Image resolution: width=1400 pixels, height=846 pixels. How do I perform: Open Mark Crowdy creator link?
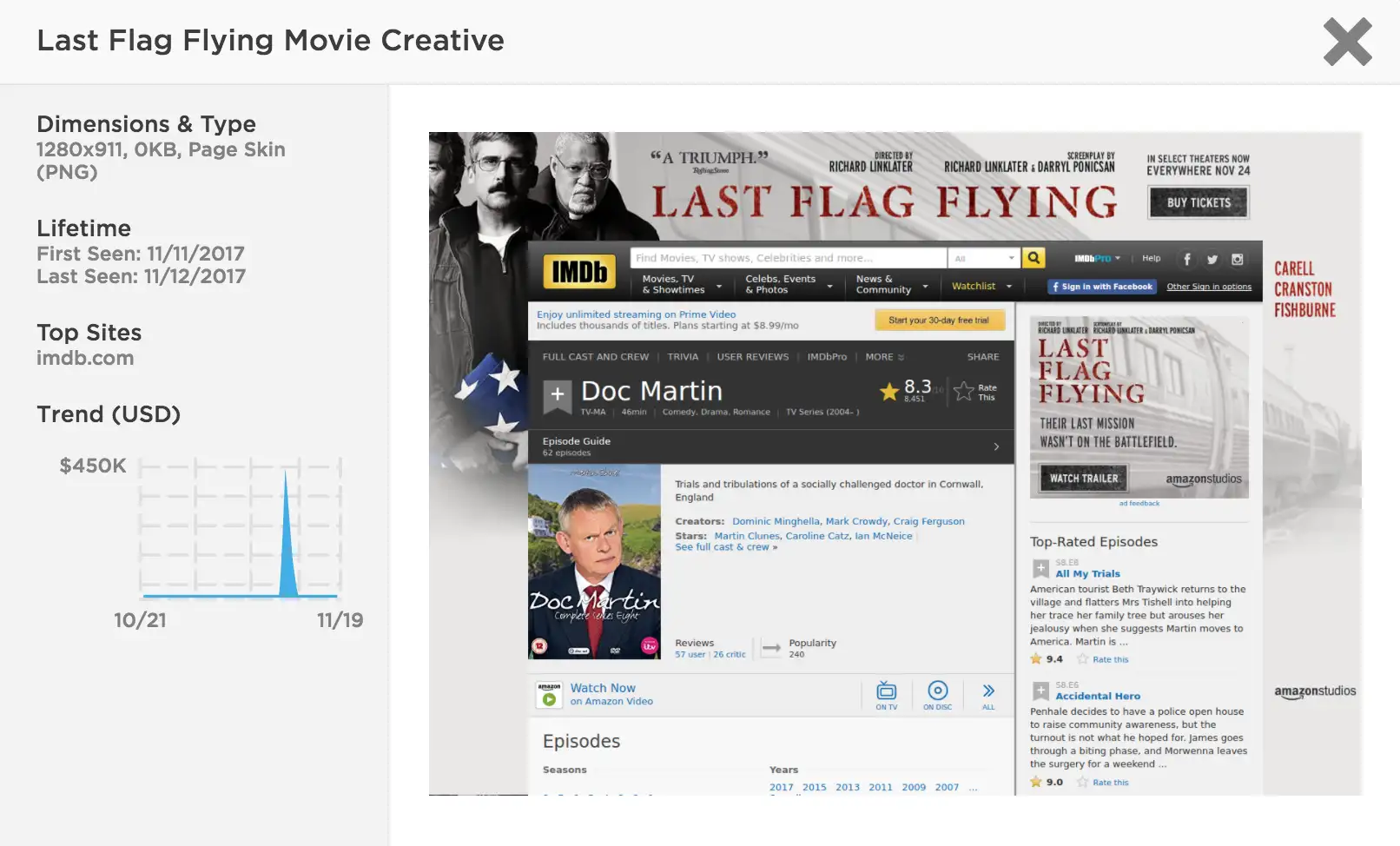point(856,521)
